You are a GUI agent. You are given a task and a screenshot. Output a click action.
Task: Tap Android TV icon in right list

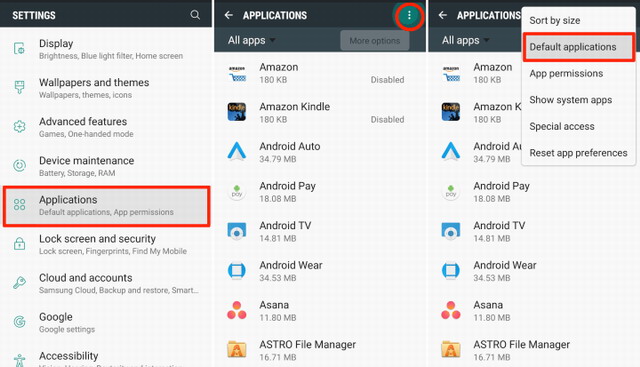451,231
